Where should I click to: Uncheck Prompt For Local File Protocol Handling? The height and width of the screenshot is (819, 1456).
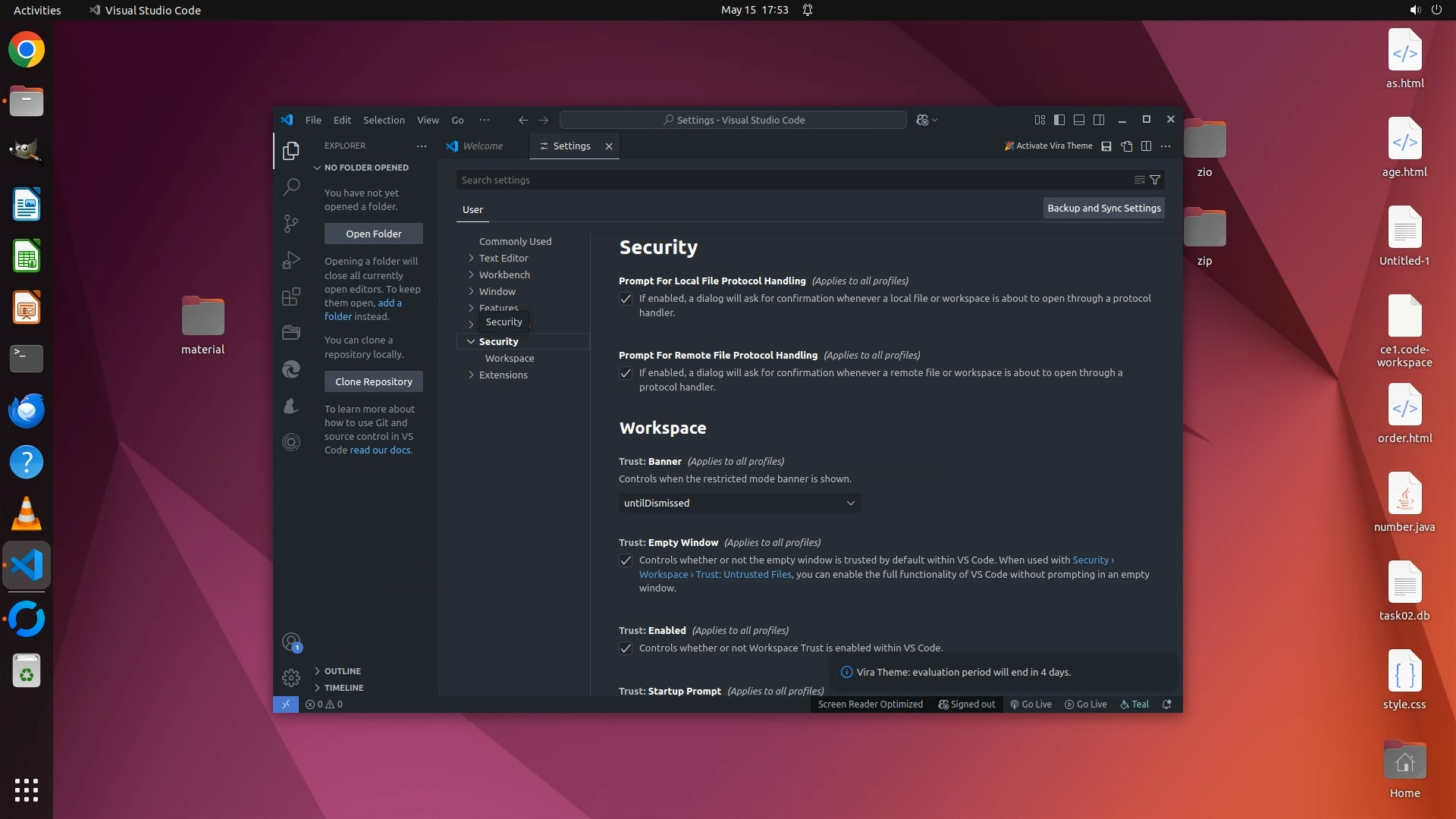click(x=626, y=299)
